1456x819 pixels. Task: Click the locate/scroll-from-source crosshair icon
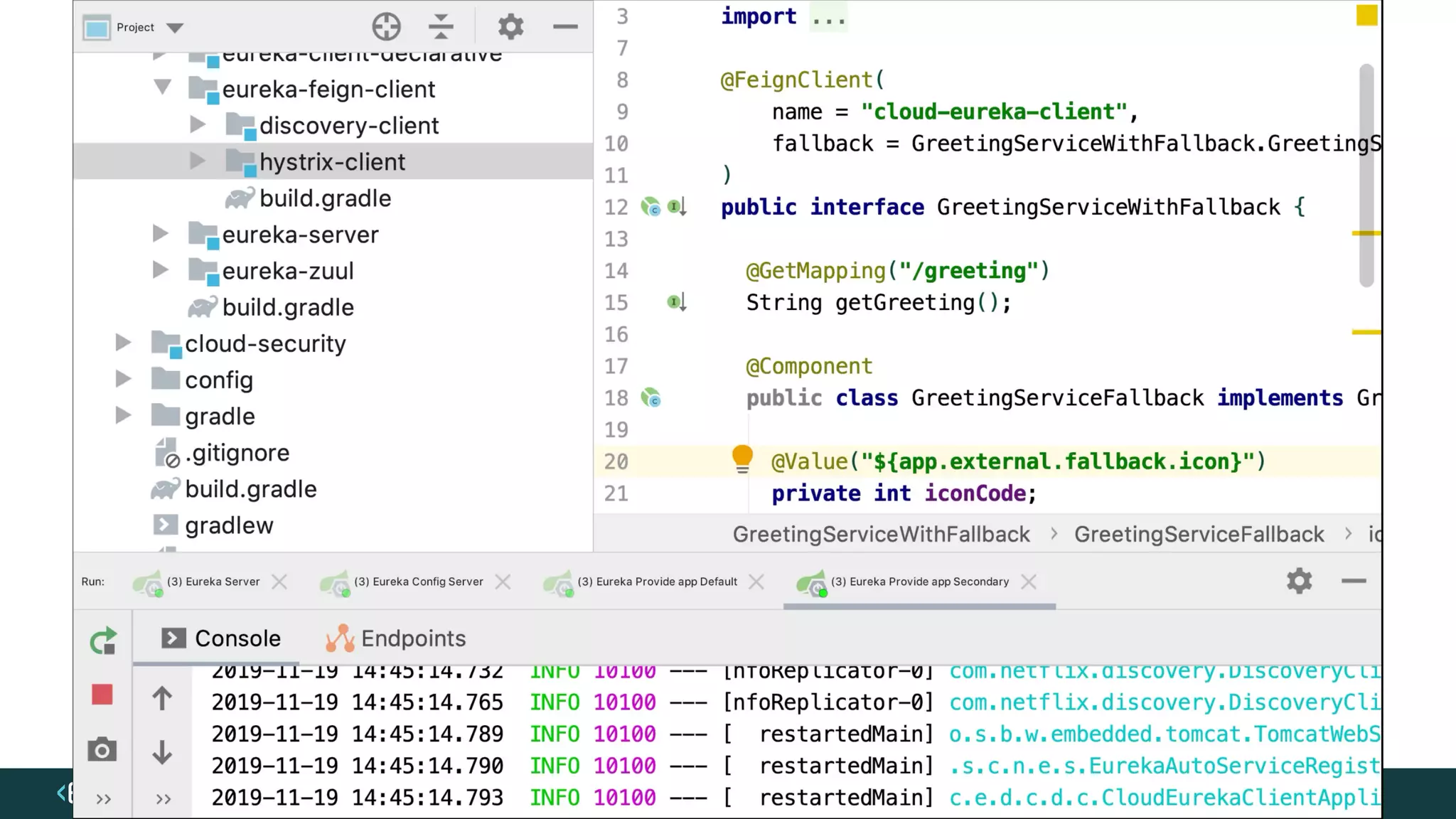[386, 27]
